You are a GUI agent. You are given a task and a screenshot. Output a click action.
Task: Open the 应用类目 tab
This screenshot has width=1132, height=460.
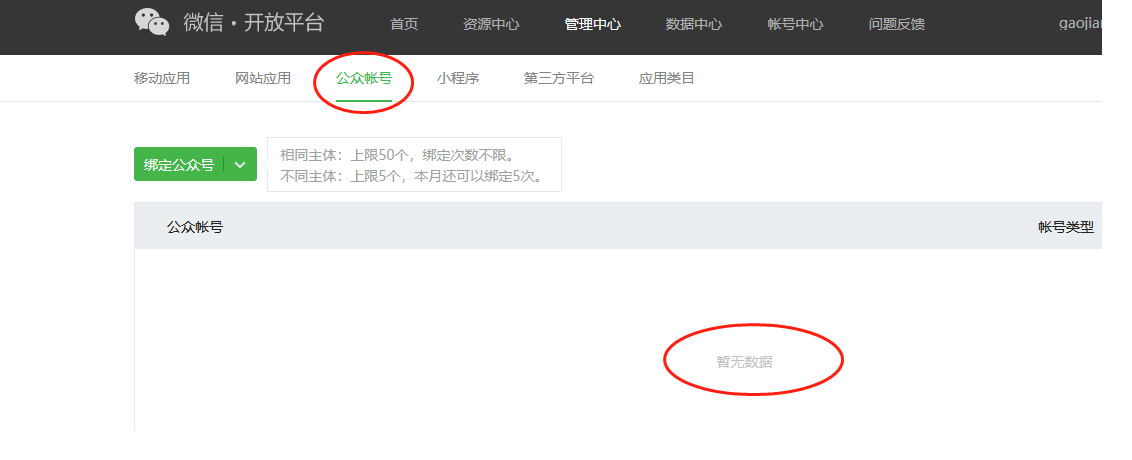pyautogui.click(x=666, y=78)
